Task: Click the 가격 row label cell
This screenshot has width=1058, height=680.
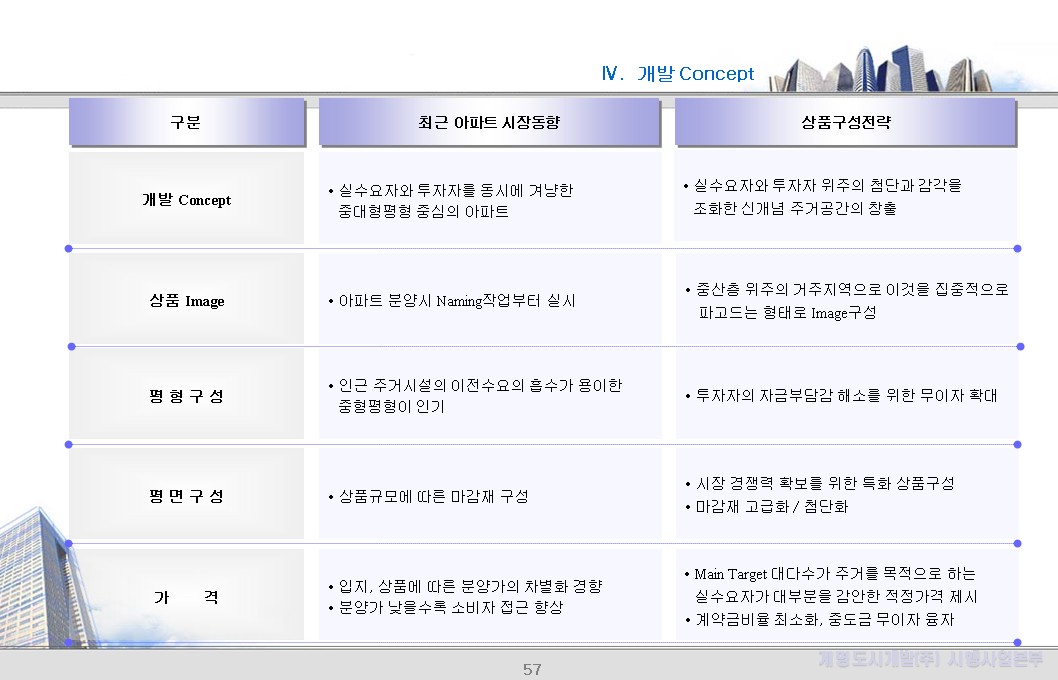Action: tap(186, 596)
